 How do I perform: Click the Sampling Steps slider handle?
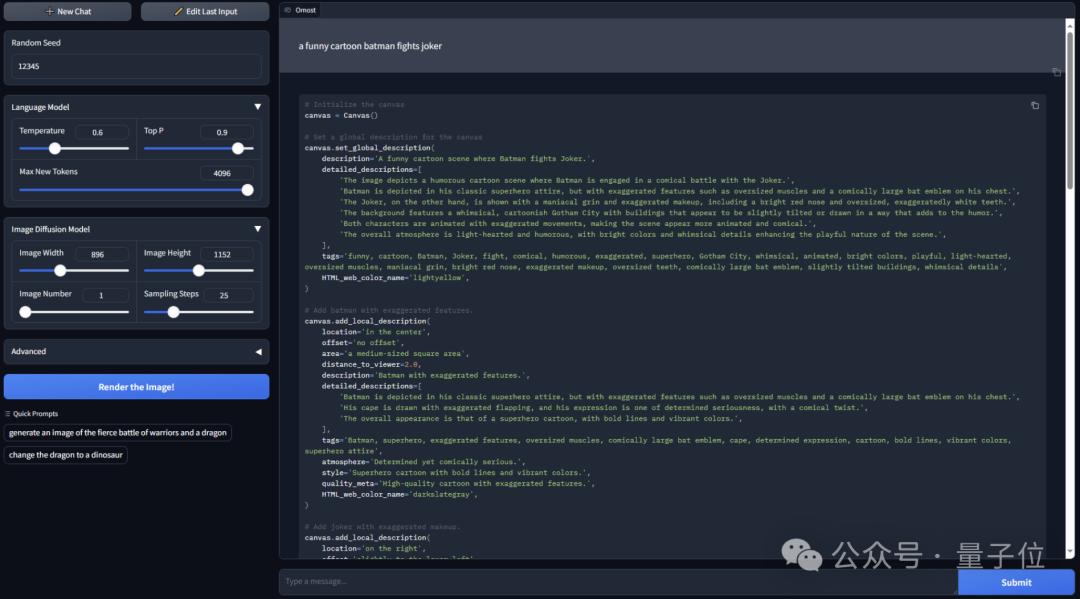[173, 312]
